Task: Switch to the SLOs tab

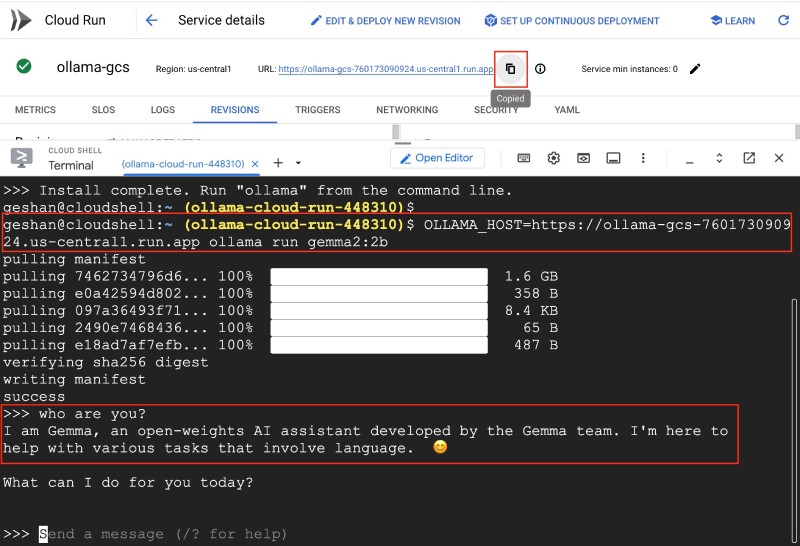Action: pyautogui.click(x=103, y=110)
